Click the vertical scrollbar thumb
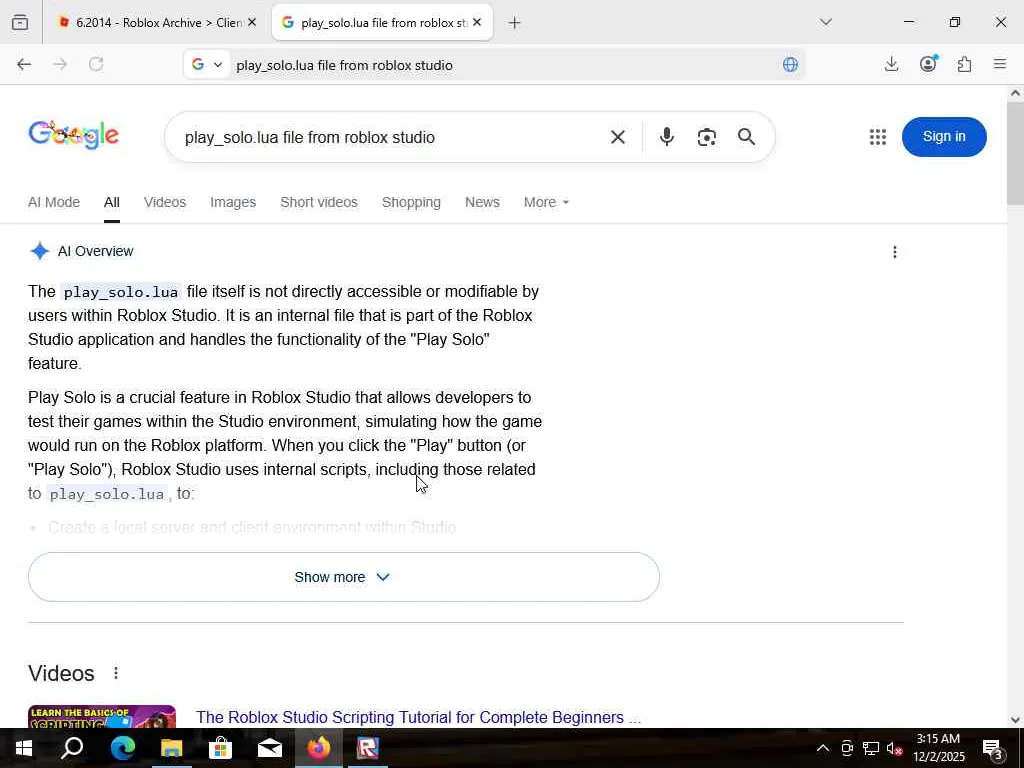This screenshot has width=1024, height=768. point(1015,153)
